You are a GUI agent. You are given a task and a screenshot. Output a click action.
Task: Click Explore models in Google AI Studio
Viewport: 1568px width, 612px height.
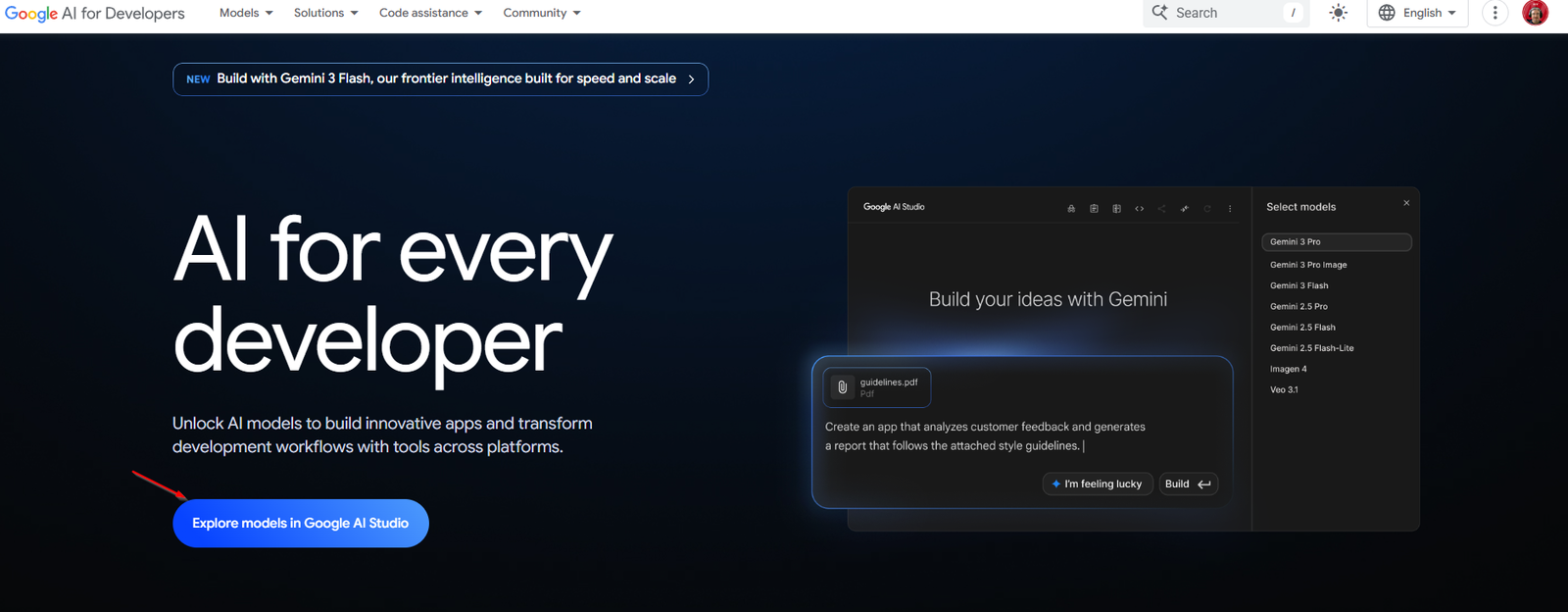click(x=301, y=523)
